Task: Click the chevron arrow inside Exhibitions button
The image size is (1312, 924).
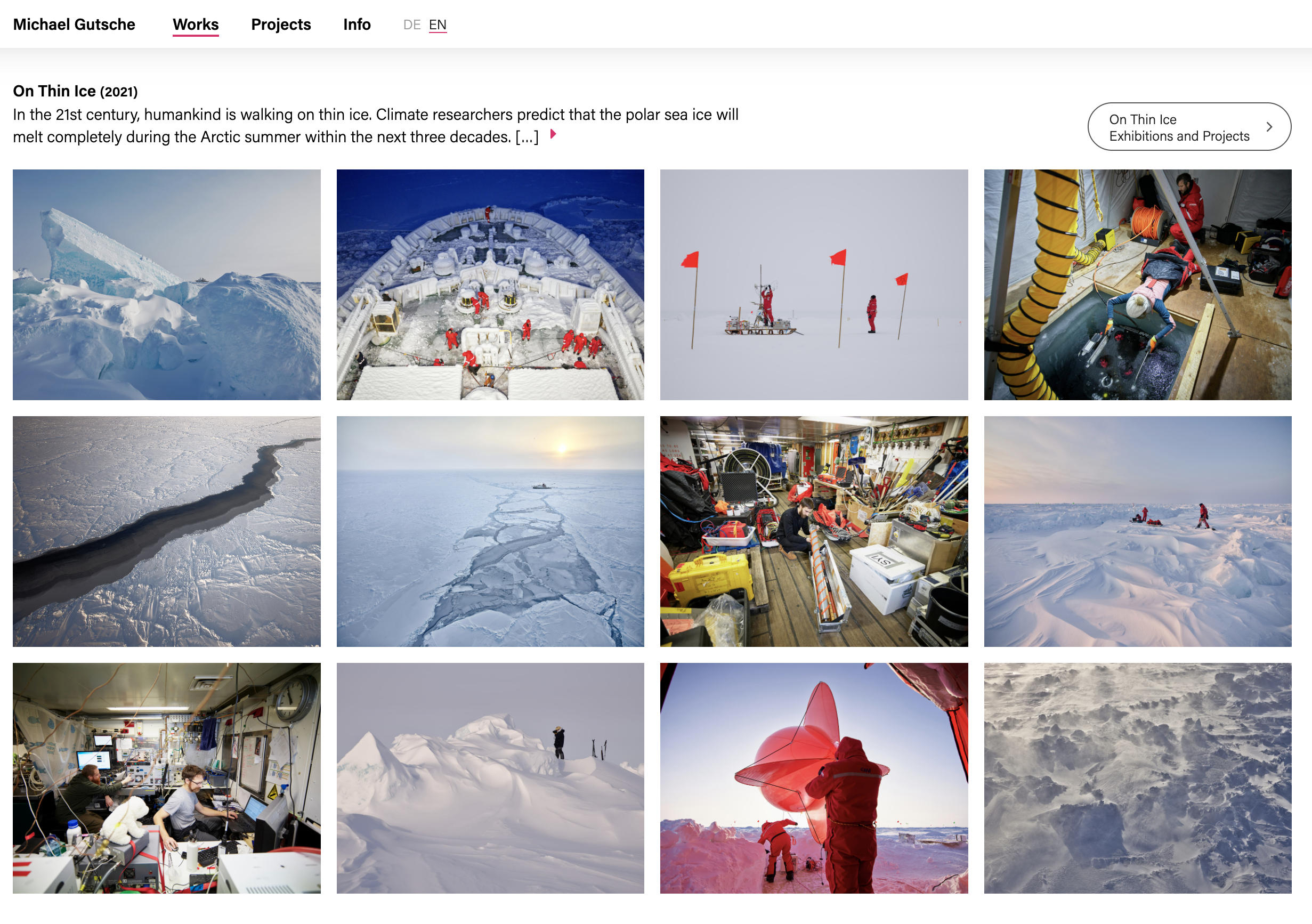Action: [1269, 127]
